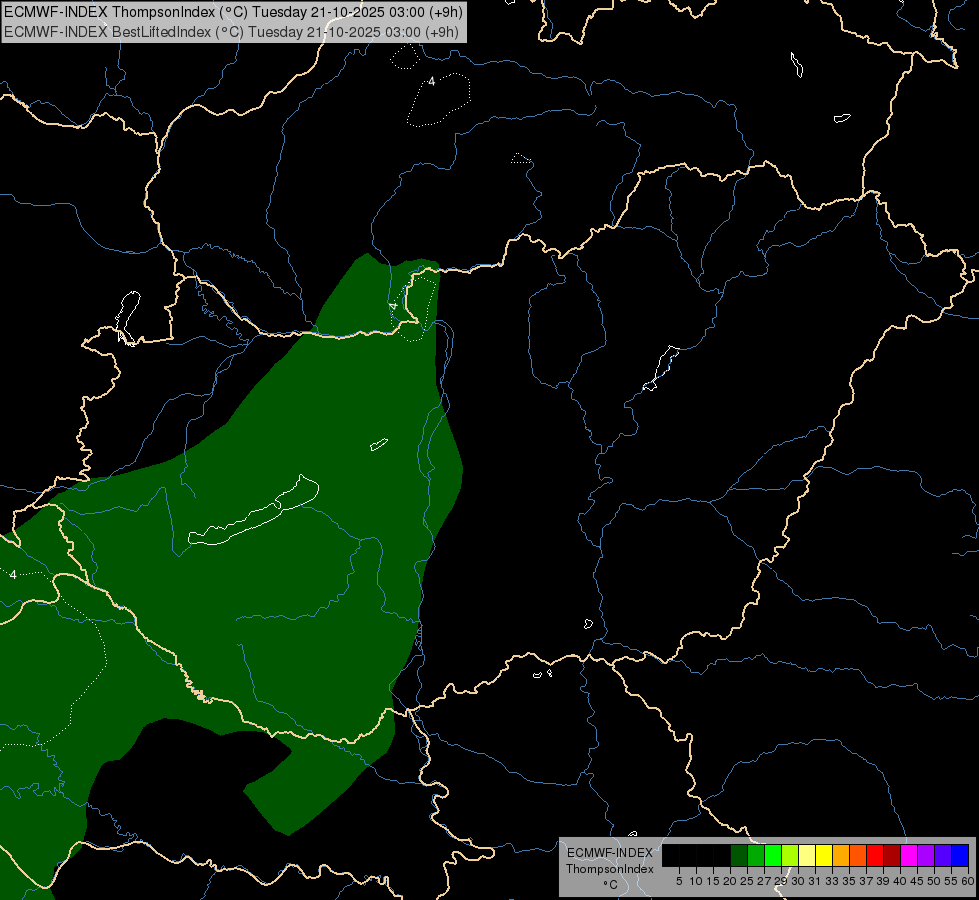
Task: Click the legend unit label '°C'
Action: tap(610, 885)
